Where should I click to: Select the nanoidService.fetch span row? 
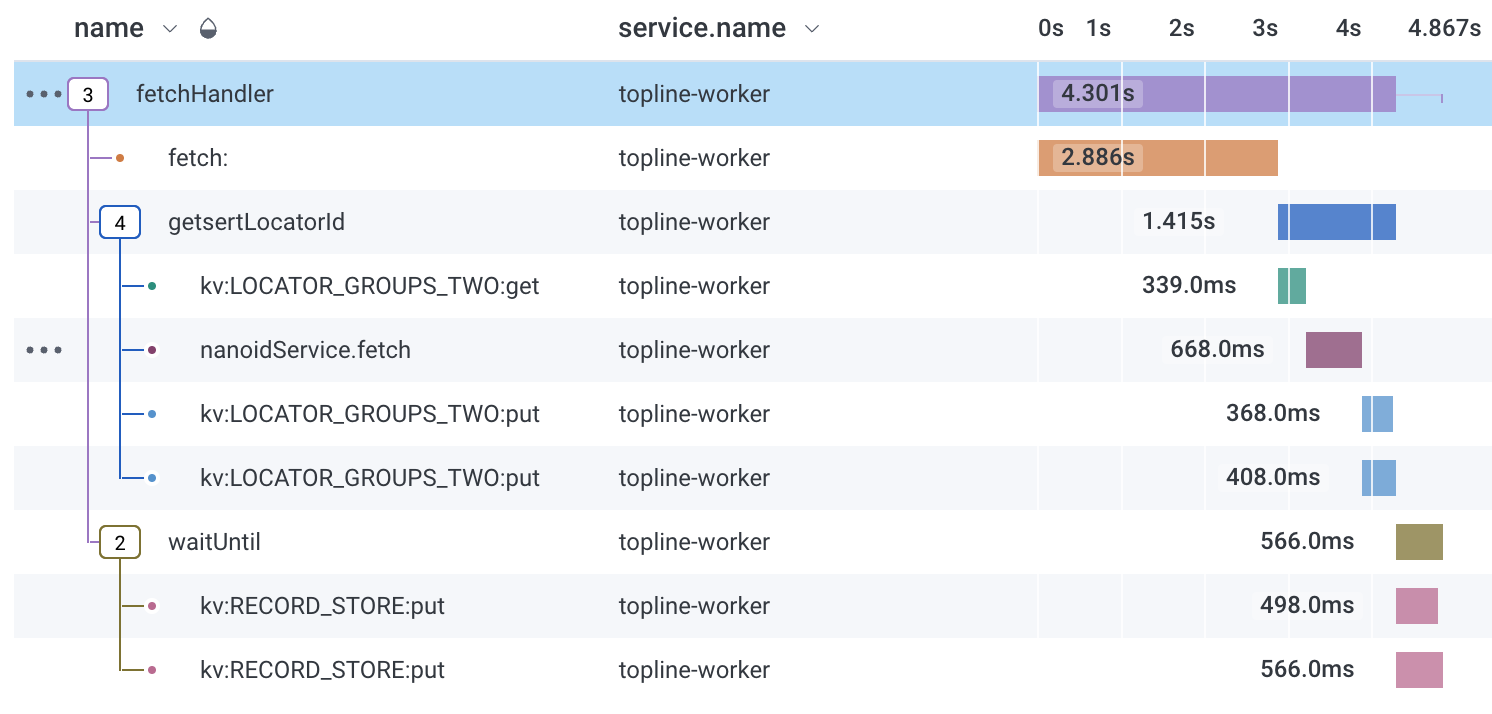pos(305,351)
